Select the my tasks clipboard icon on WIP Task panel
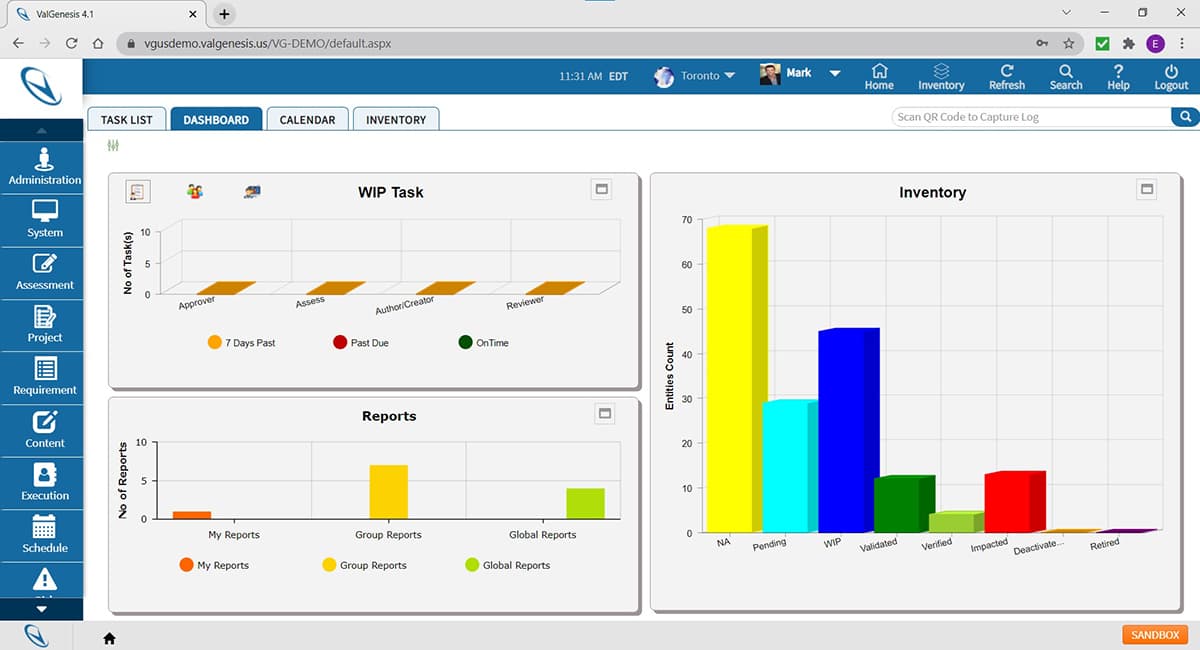1200x650 pixels. 137,191
